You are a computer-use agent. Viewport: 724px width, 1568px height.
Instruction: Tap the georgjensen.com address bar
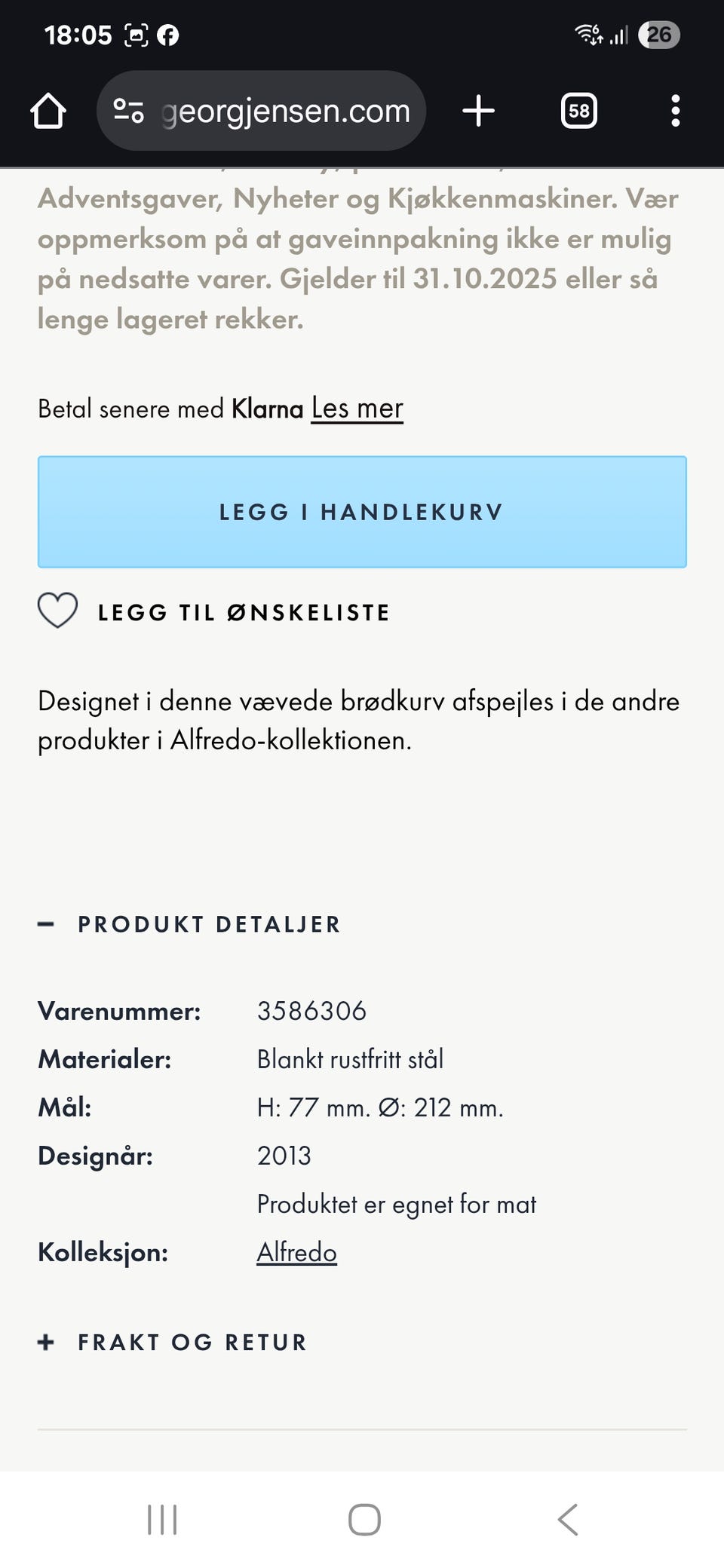pos(285,111)
